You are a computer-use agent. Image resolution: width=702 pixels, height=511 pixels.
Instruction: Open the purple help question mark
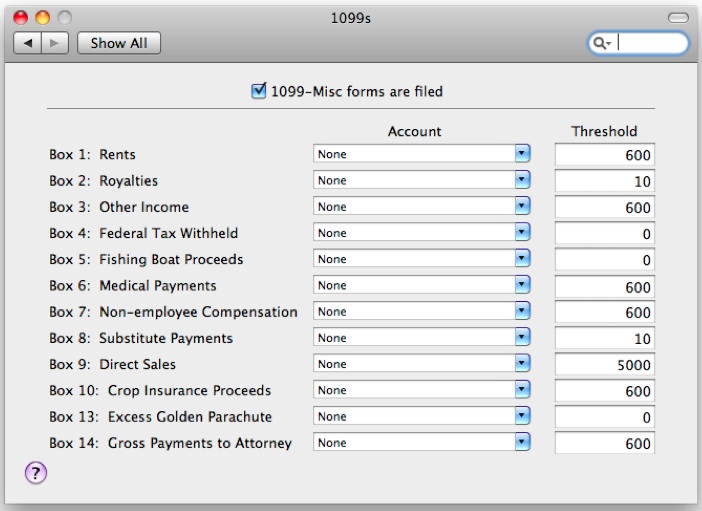click(36, 473)
